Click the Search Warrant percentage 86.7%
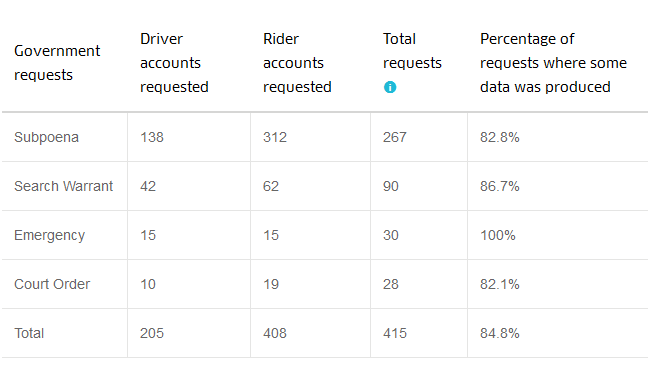 (500, 186)
